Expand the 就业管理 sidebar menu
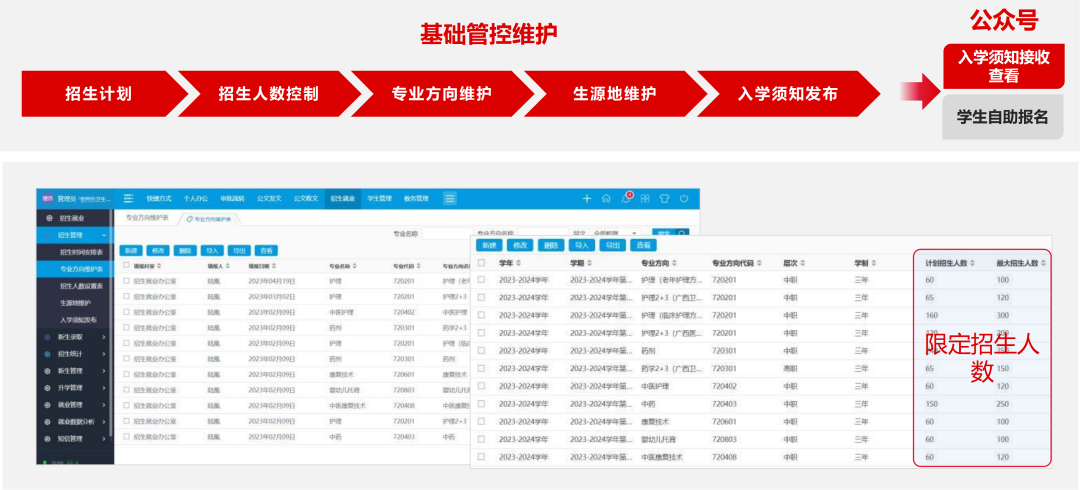Viewport: 1080px width, 490px height. coord(74,405)
